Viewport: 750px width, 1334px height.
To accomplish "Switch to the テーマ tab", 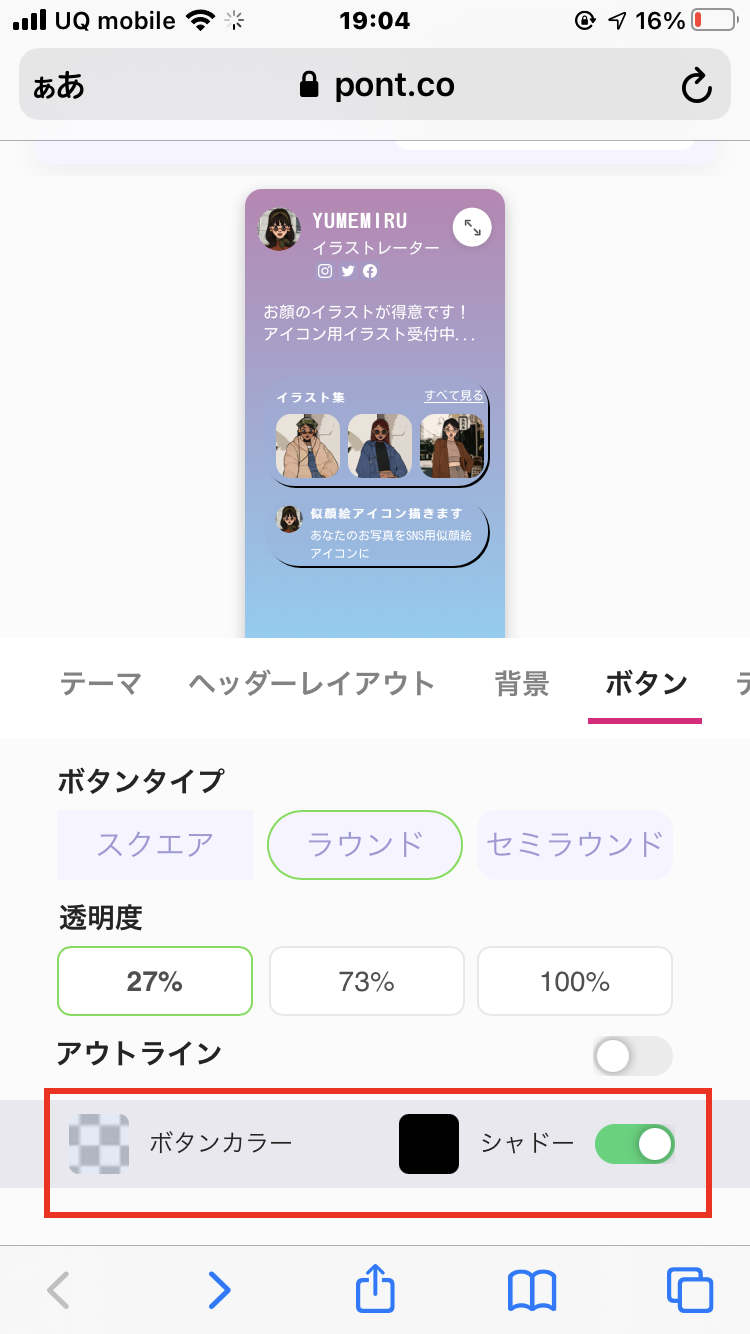I will [101, 684].
